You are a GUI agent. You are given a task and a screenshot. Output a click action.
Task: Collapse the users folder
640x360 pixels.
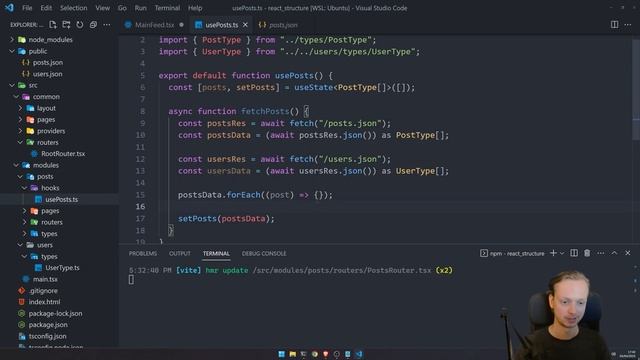pyautogui.click(x=45, y=245)
